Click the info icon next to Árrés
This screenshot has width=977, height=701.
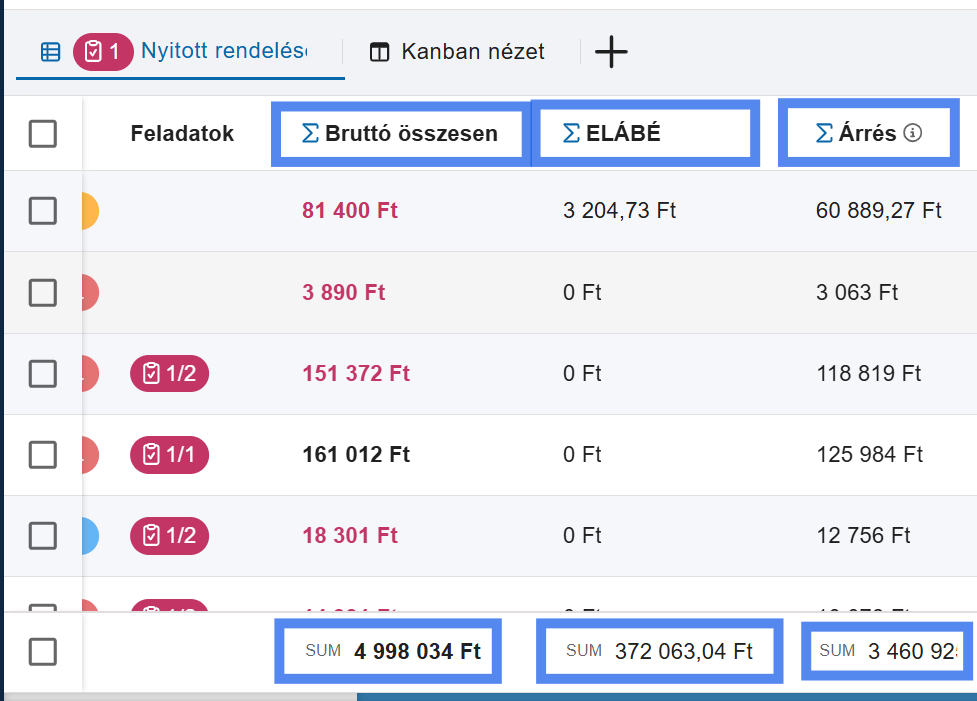pyautogui.click(x=912, y=133)
